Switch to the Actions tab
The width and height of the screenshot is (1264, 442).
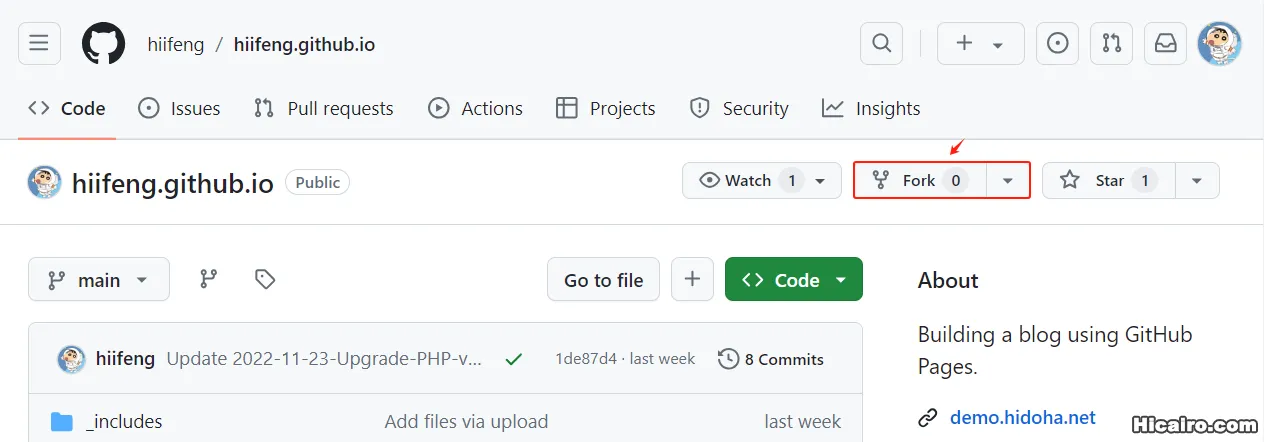(475, 108)
